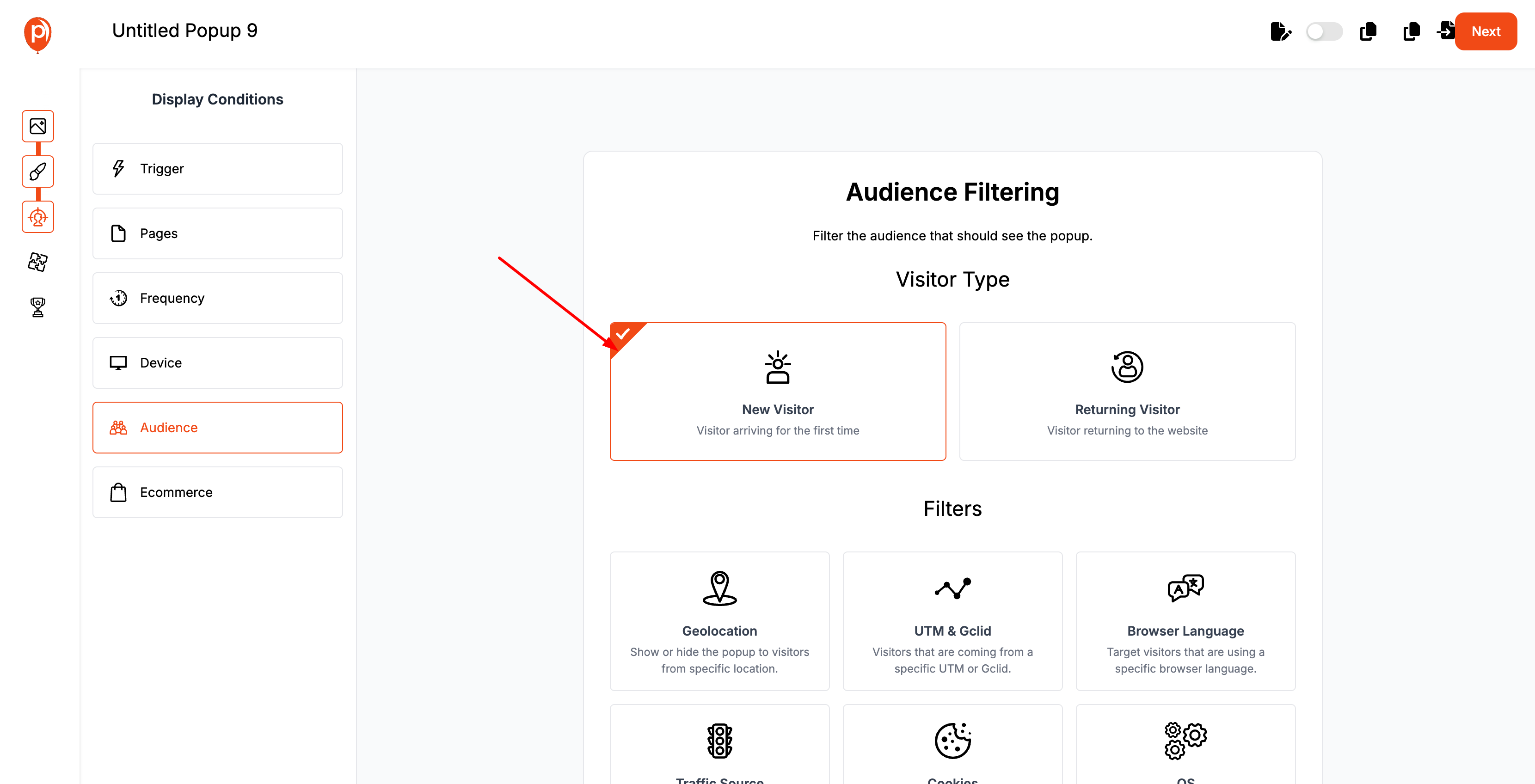The width and height of the screenshot is (1535, 784).
Task: Open the Frequency settings panel
Action: point(217,298)
